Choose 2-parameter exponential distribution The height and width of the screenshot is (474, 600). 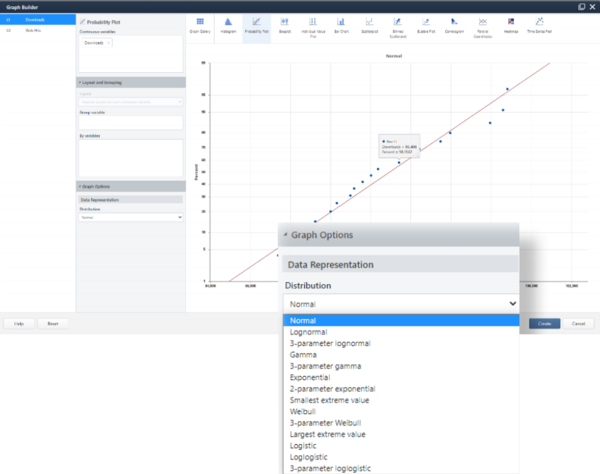point(401,389)
